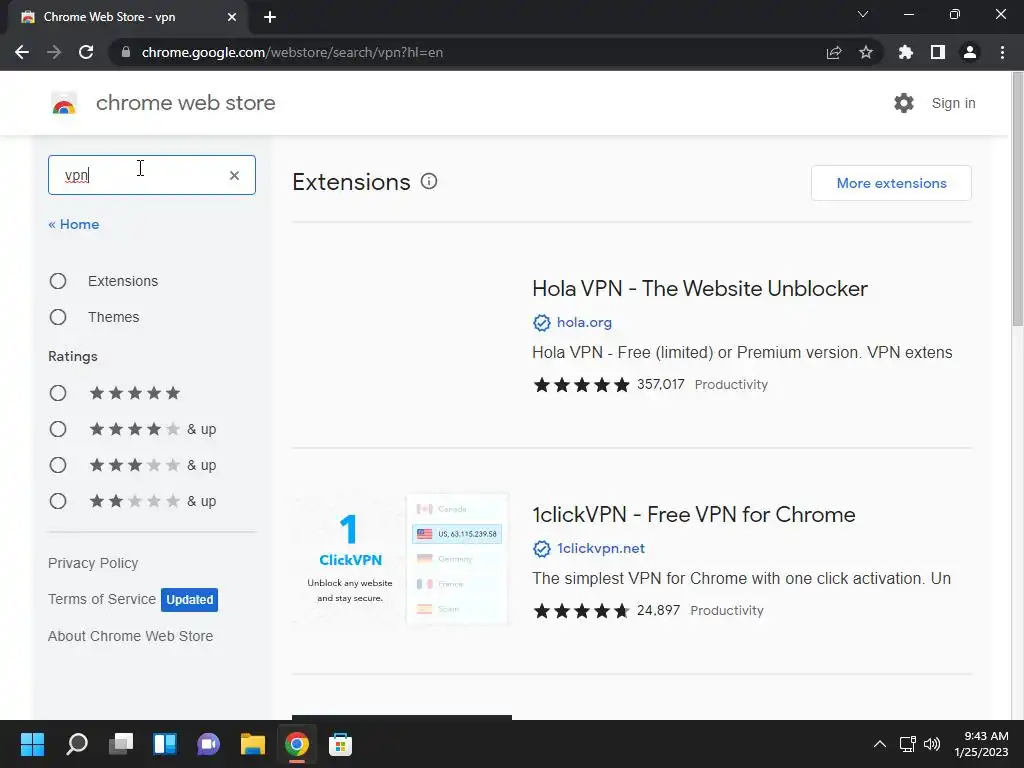Click the More extensions button
This screenshot has width=1024, height=768.
891,183
